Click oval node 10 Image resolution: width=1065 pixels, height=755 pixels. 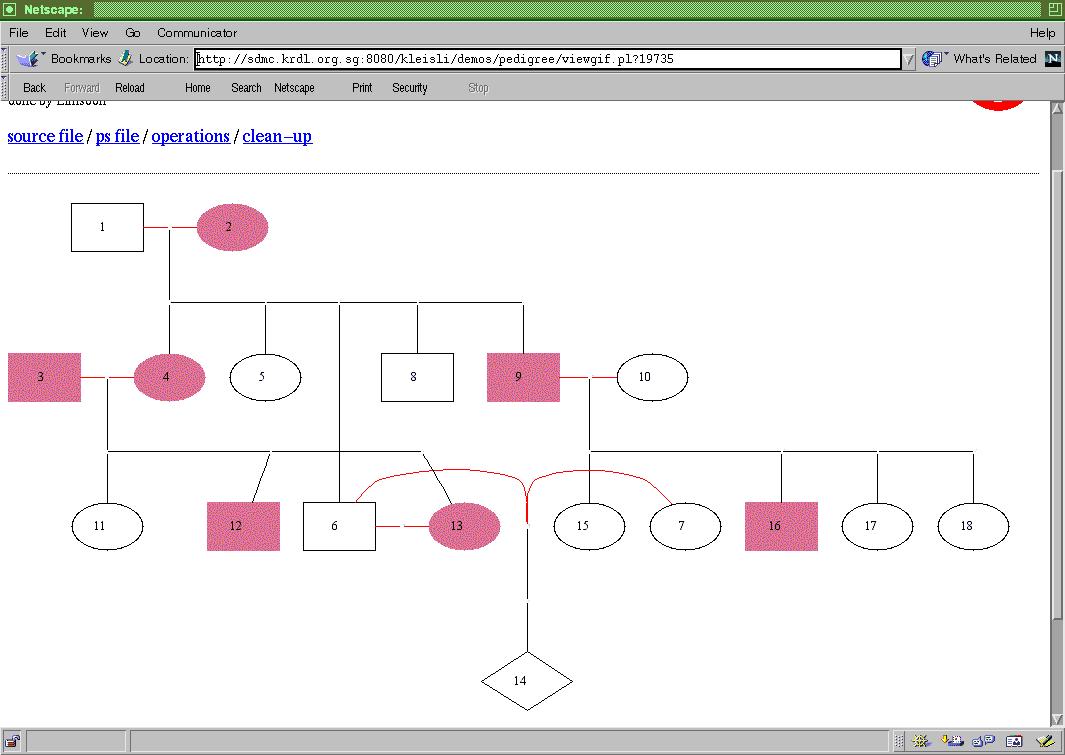pos(652,378)
